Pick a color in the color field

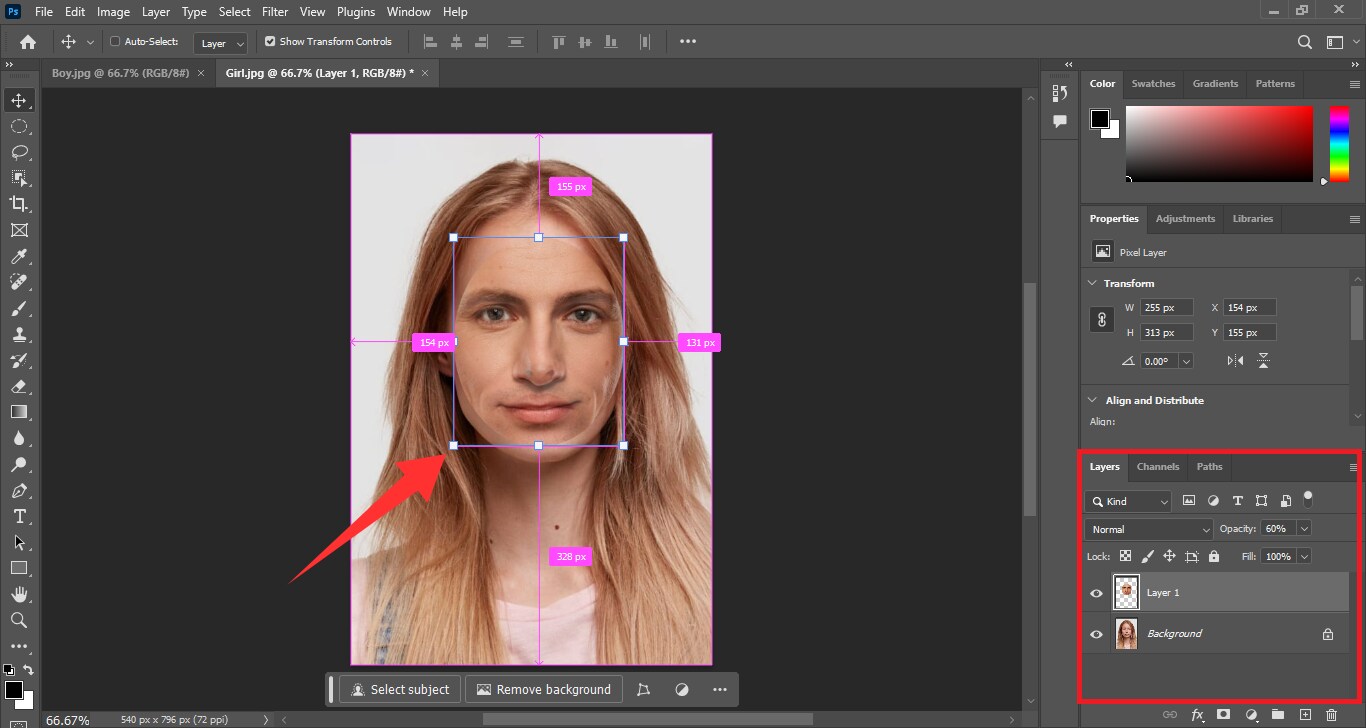coord(1219,144)
